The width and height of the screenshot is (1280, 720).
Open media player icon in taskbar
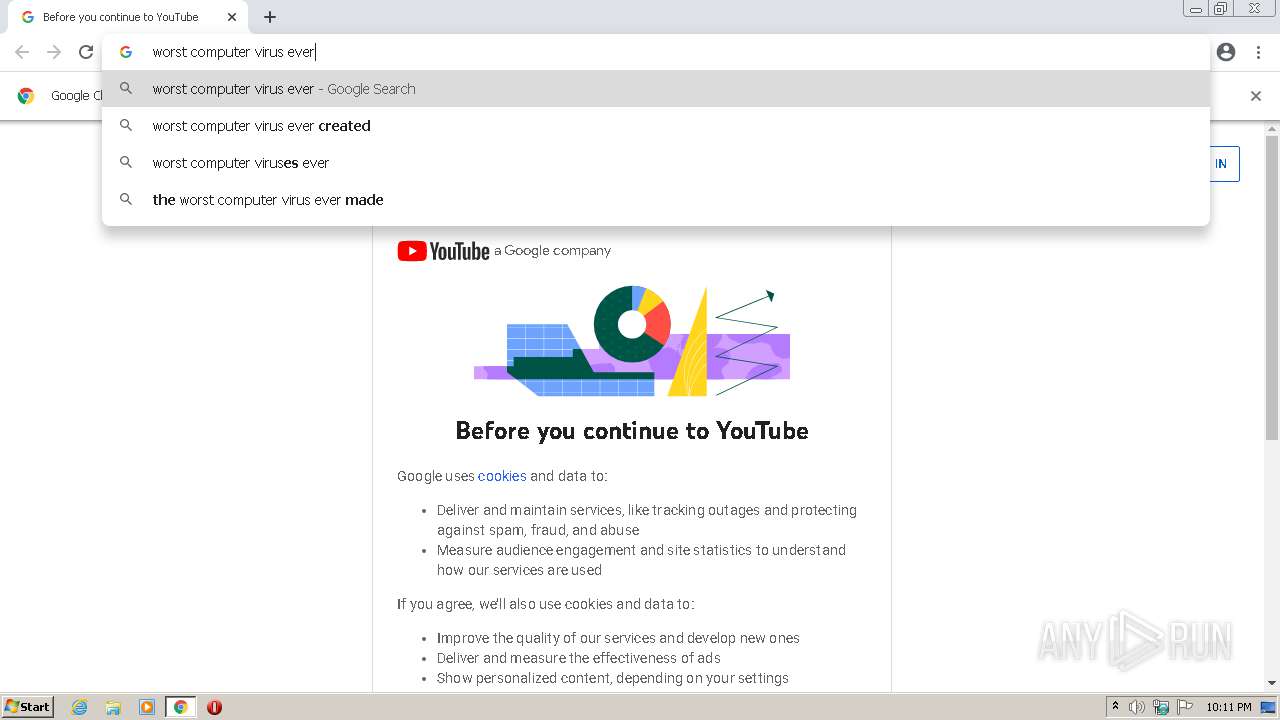[147, 707]
